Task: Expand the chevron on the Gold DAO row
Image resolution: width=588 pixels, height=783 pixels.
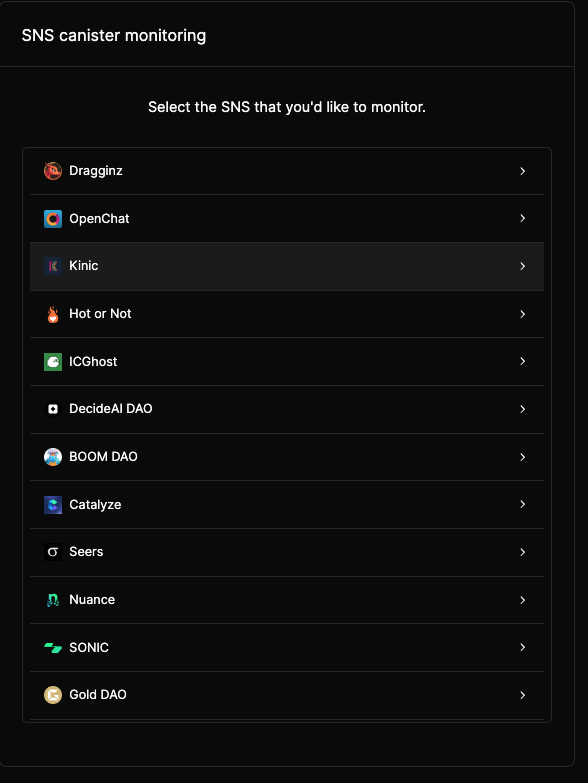Action: 523,695
